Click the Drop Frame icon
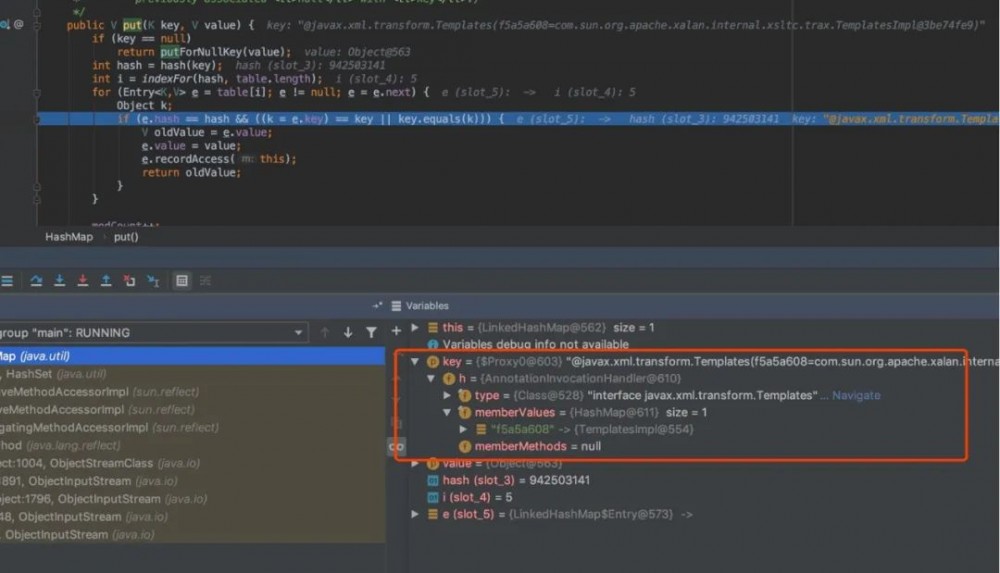 (129, 281)
